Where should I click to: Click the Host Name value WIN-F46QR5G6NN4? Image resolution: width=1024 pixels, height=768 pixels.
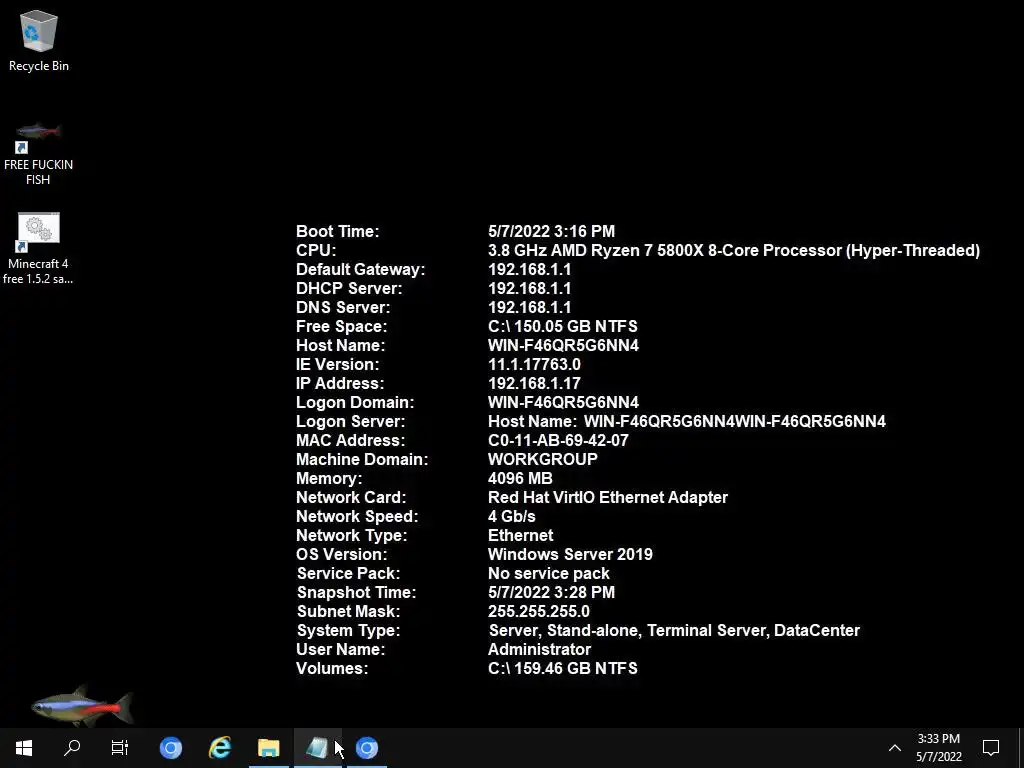[x=563, y=345]
